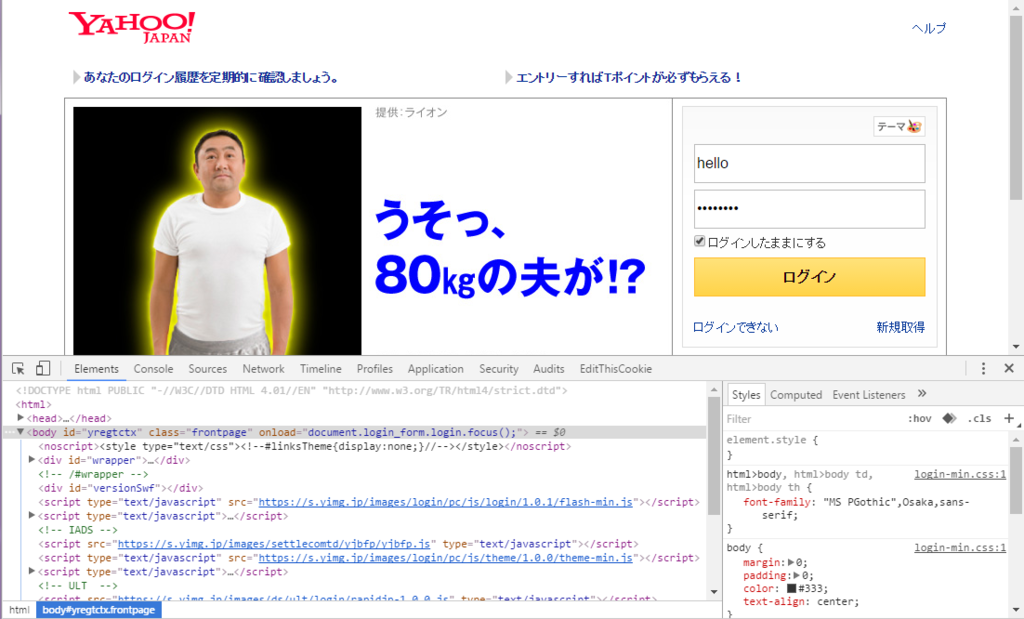Click the #333 color swatch
This screenshot has width=1024, height=619.
(791, 588)
